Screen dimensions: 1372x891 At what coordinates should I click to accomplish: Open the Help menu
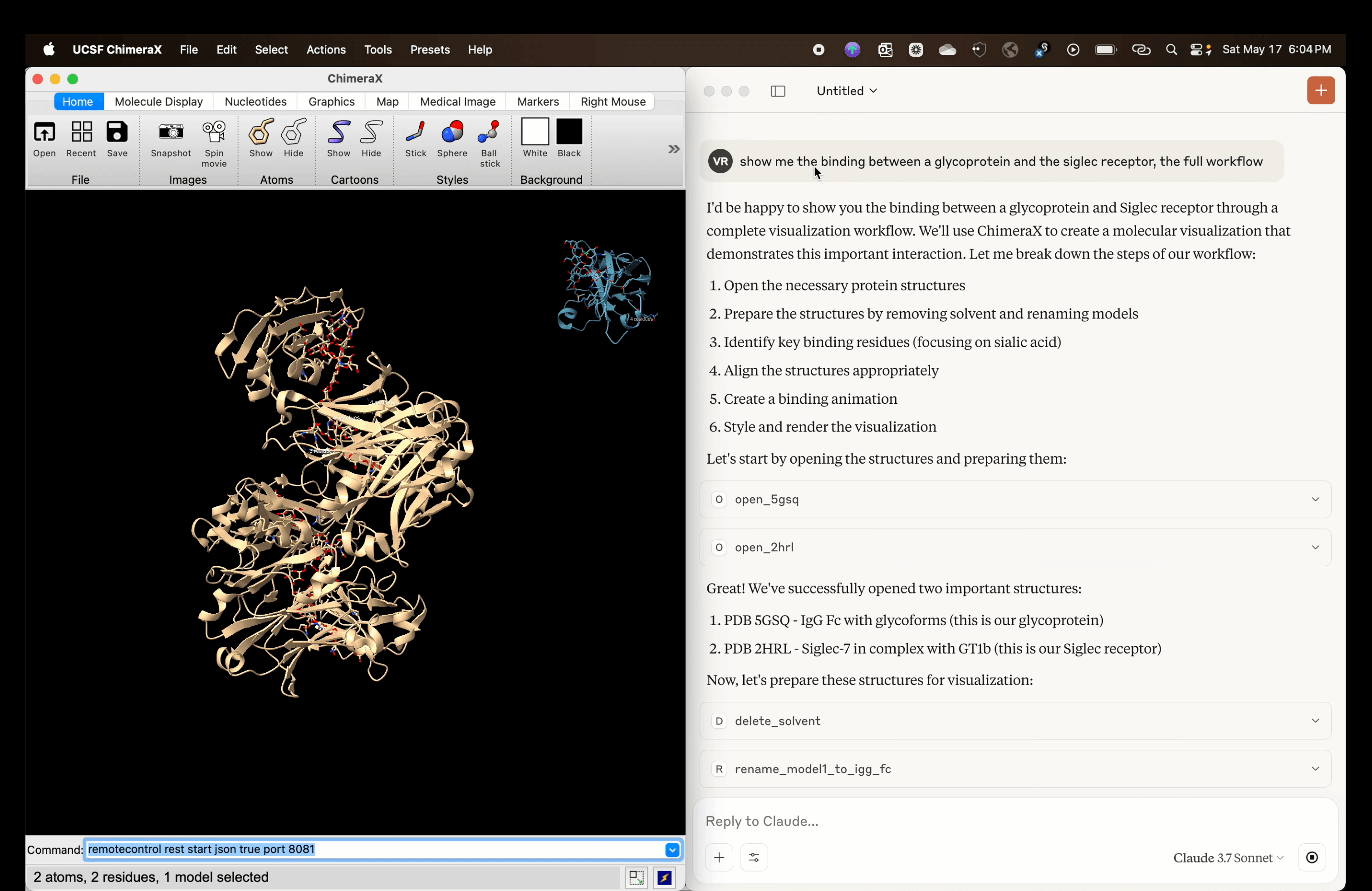[480, 49]
